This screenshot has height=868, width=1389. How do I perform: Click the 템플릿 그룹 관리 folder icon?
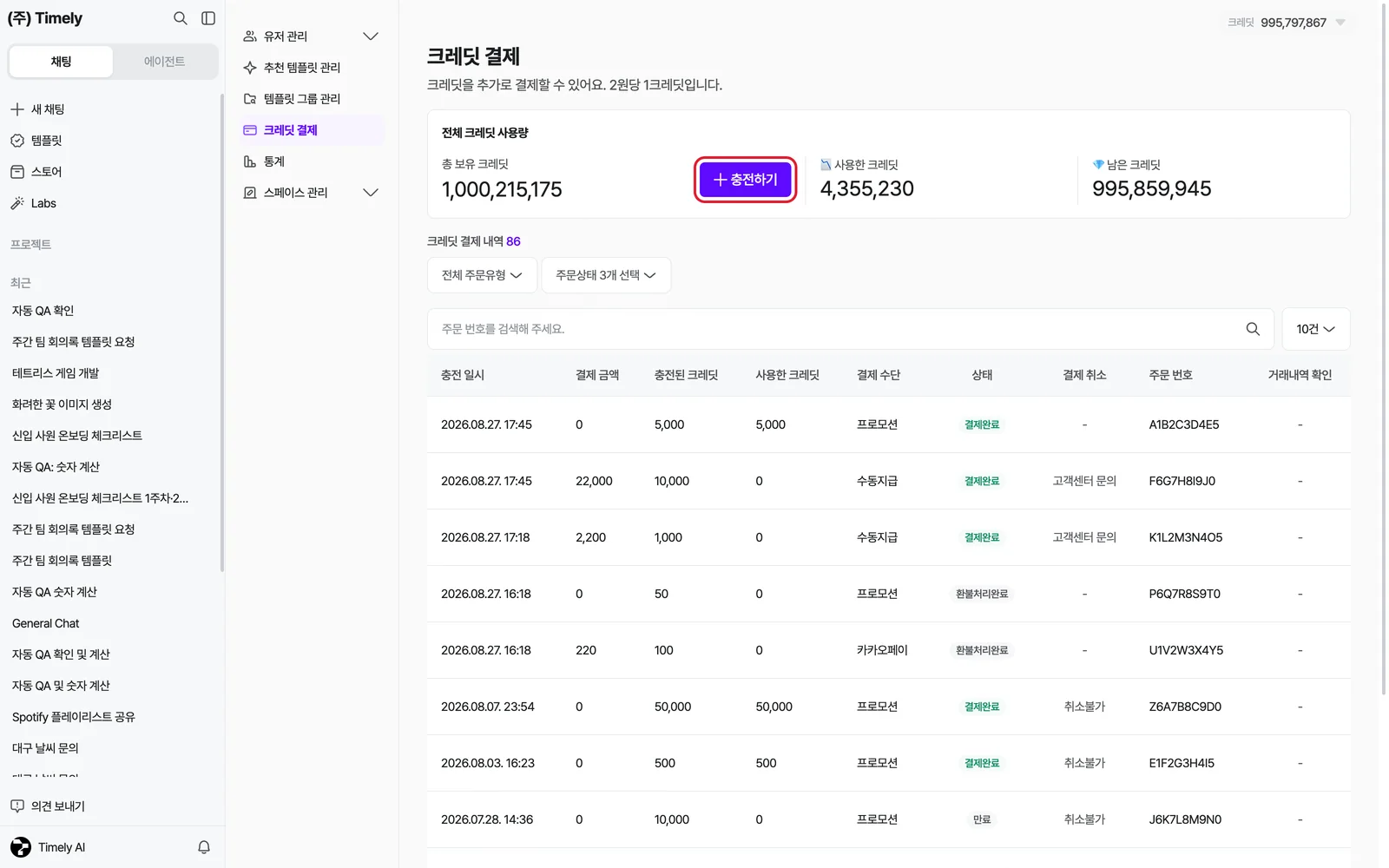pos(250,99)
